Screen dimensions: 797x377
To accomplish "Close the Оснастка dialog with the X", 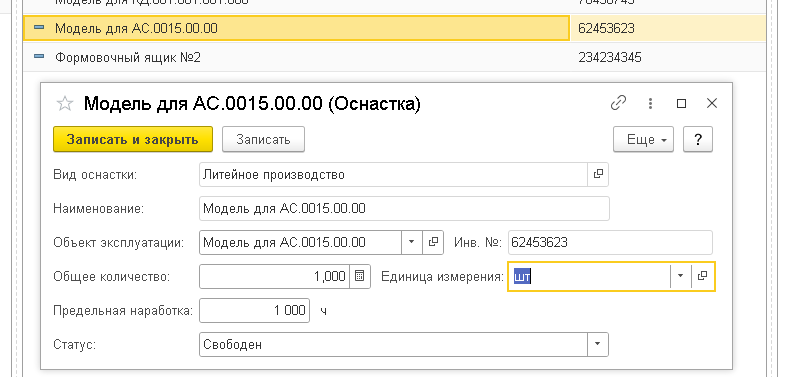I will click(712, 104).
